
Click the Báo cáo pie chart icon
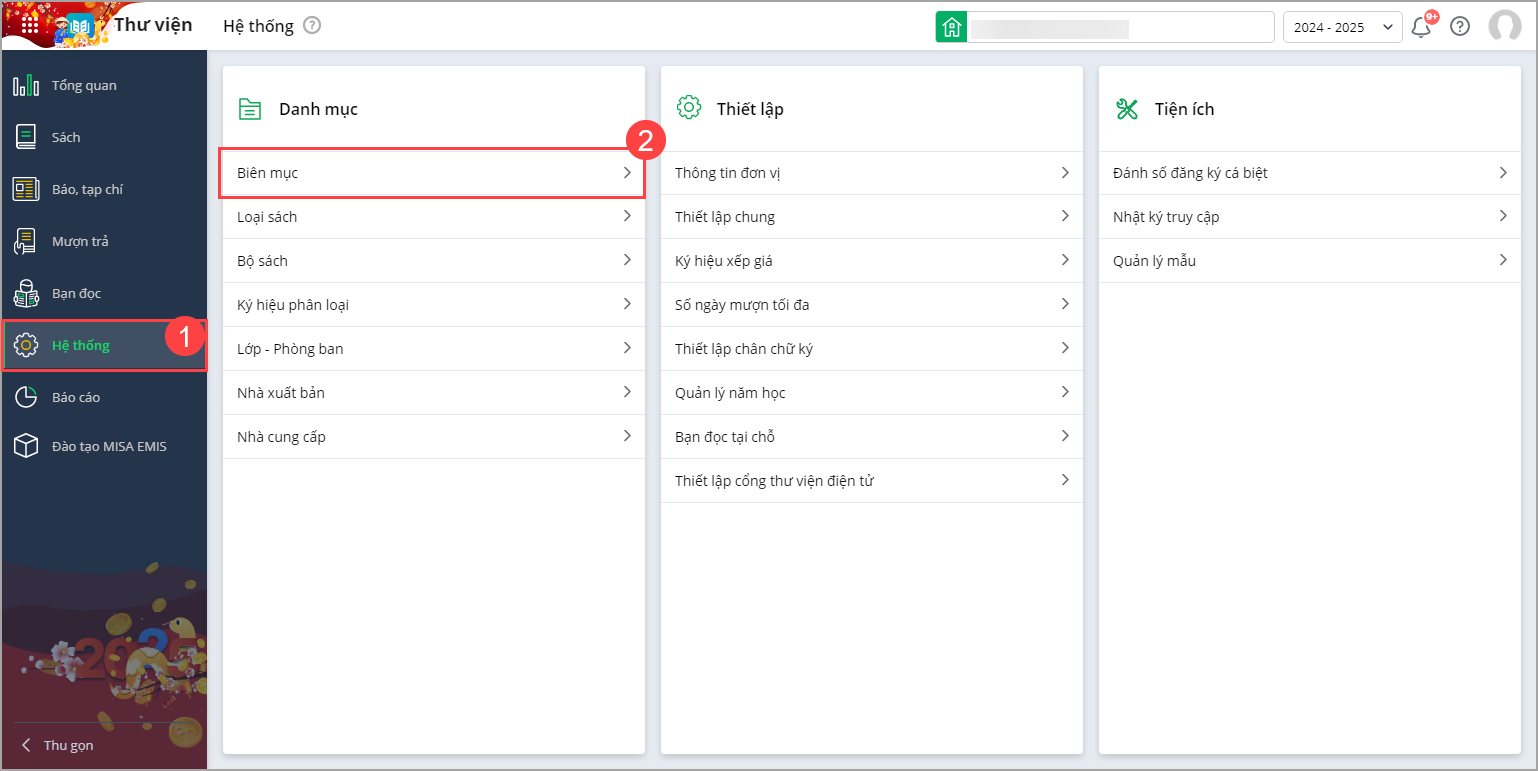26,397
